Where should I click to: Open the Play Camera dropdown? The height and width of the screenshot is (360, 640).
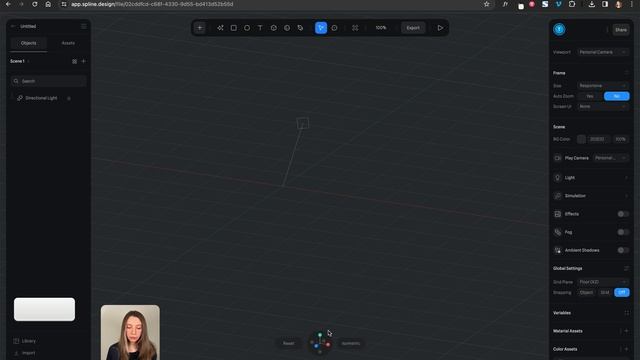click(x=611, y=158)
